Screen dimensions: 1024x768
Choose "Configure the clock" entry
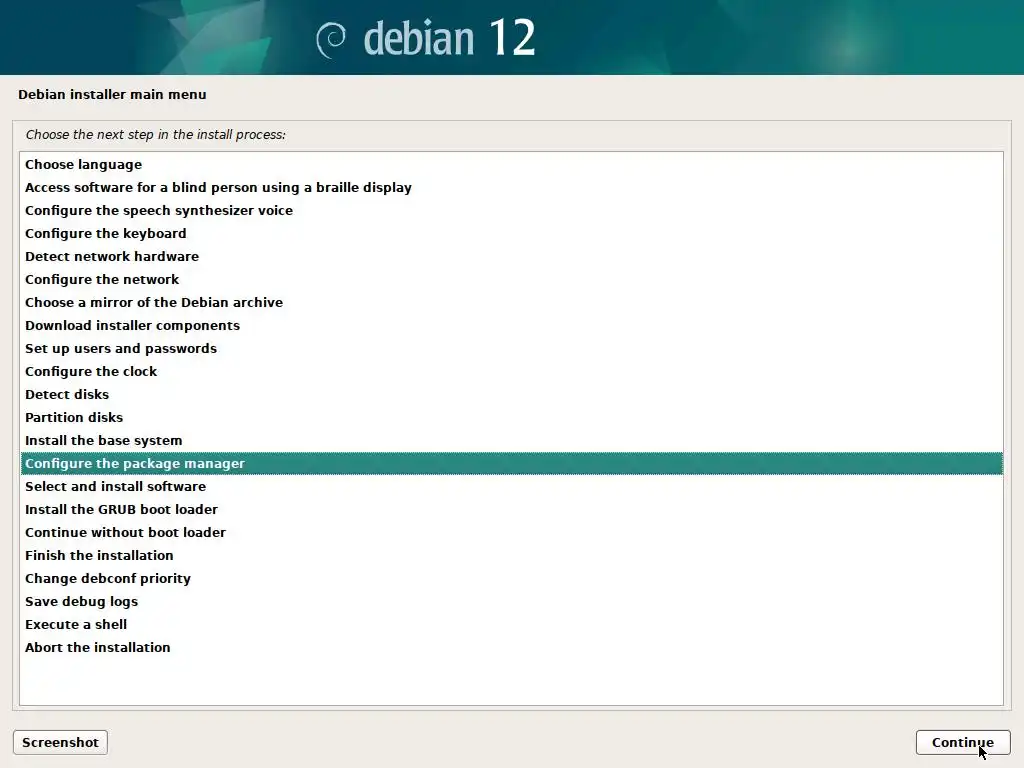[511, 372]
